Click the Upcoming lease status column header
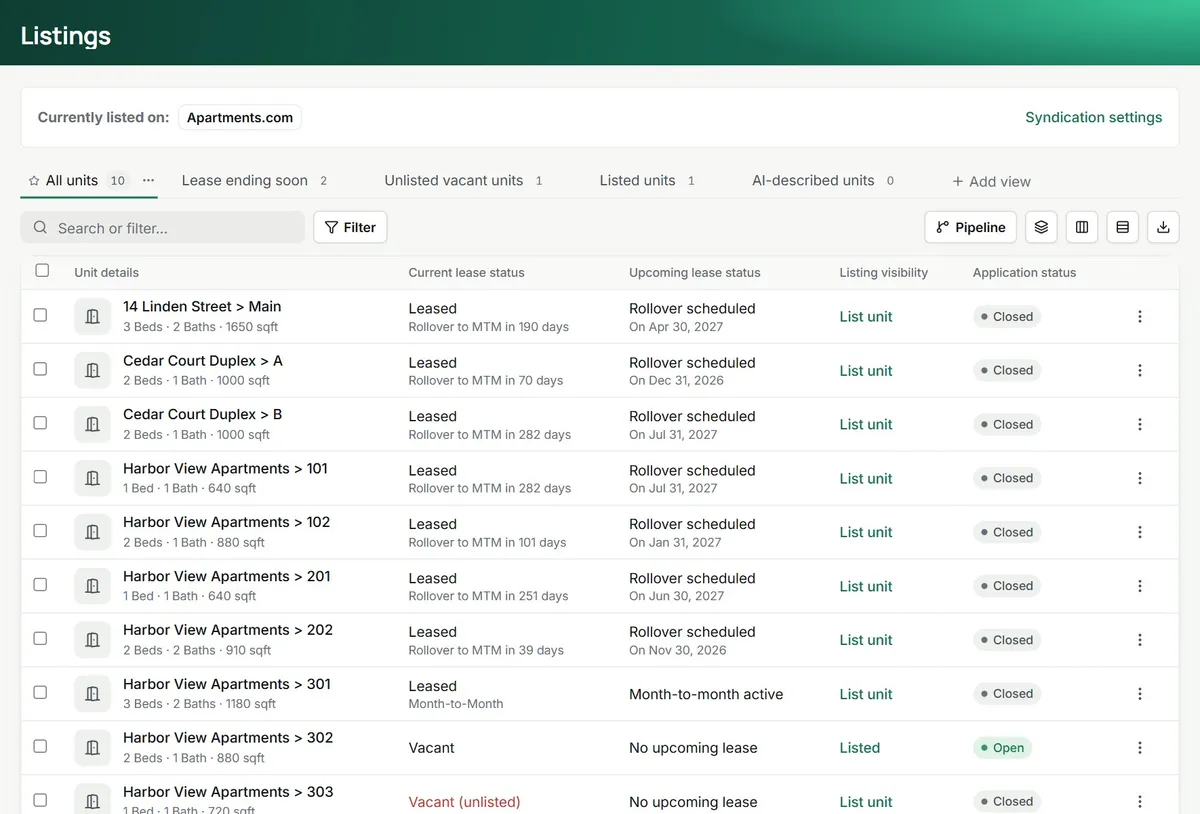The height and width of the screenshot is (814, 1200). (695, 272)
